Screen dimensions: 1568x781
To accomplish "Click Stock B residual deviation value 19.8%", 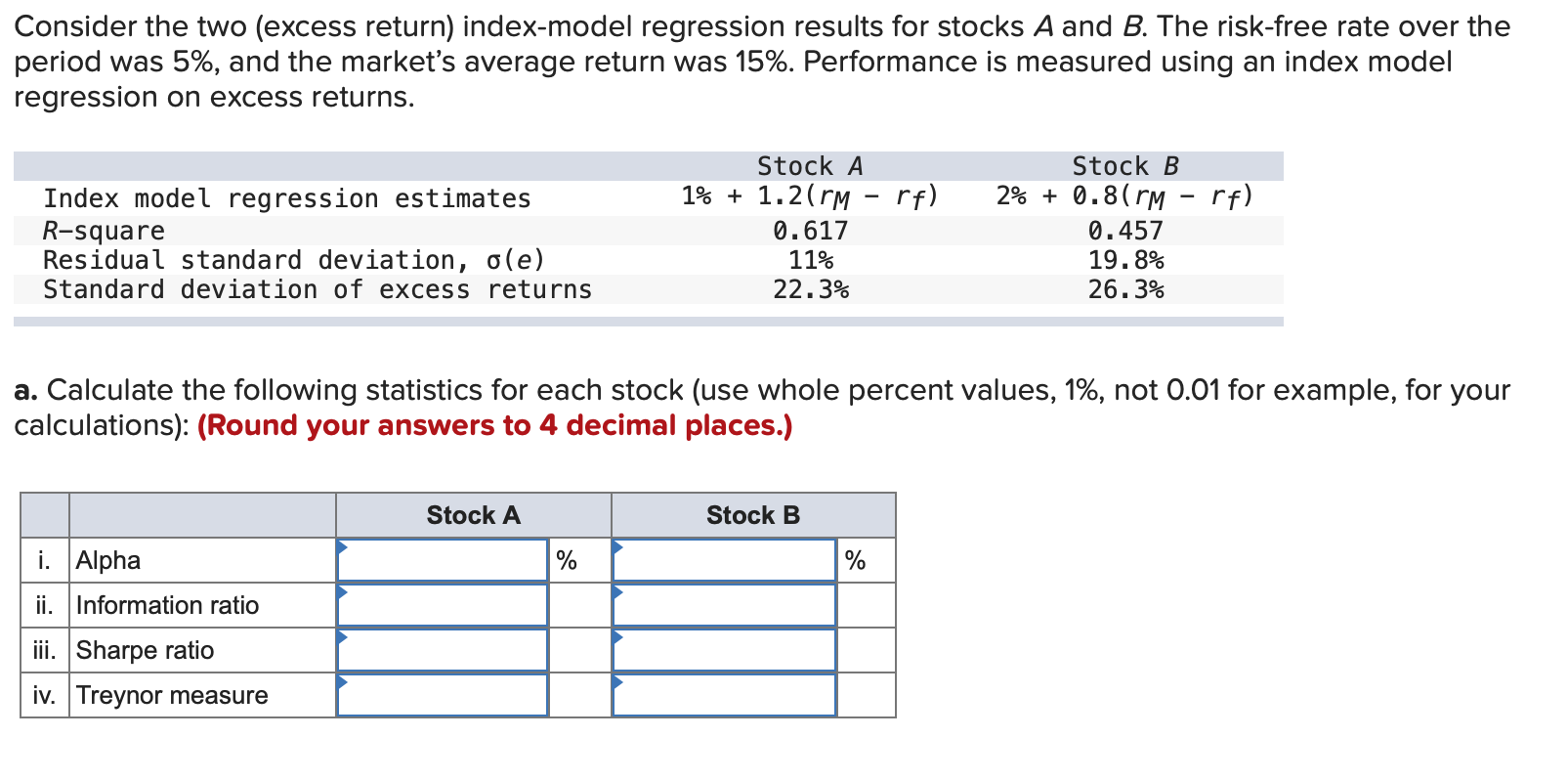I will tap(1125, 260).
